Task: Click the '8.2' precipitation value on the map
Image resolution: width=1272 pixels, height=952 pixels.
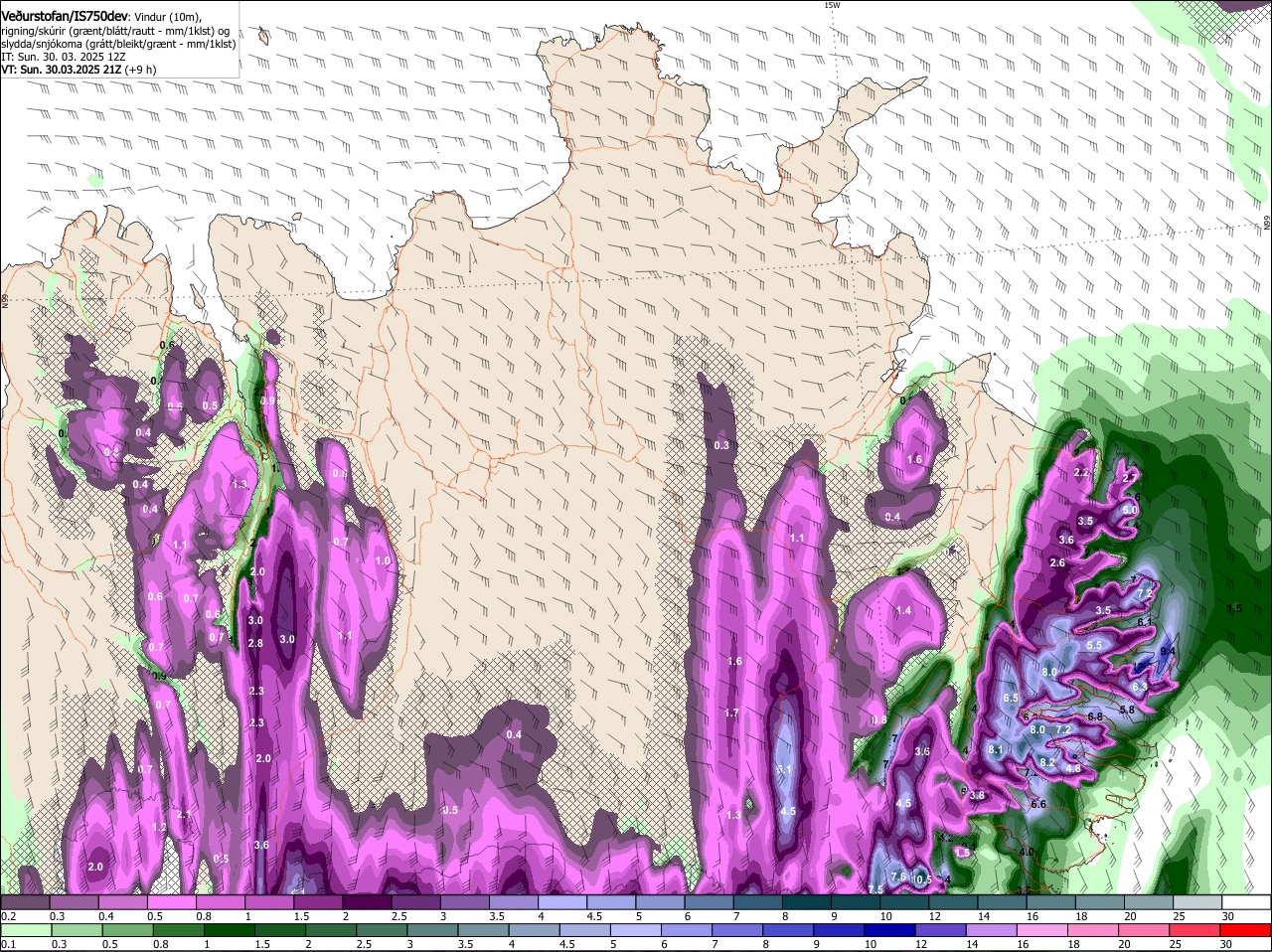Action: (1046, 763)
